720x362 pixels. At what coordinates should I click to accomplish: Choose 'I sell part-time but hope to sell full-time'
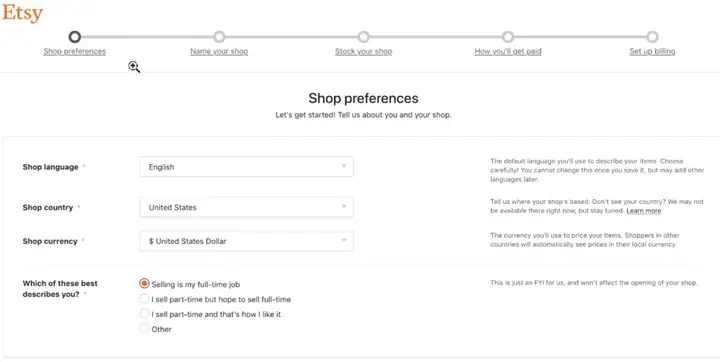[x=144, y=299]
